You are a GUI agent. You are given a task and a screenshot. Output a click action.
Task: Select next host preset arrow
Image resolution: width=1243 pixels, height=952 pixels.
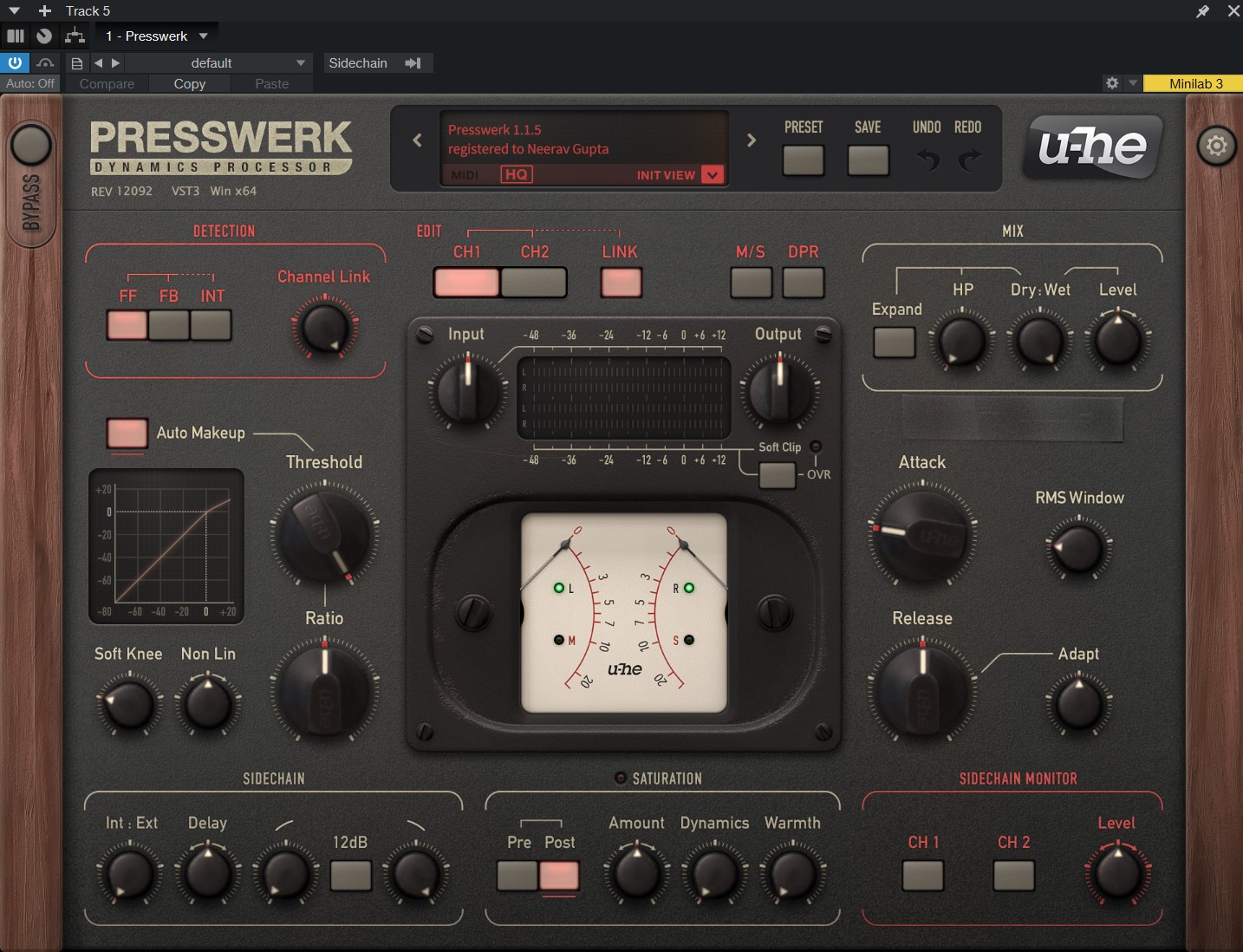pyautogui.click(x=115, y=62)
